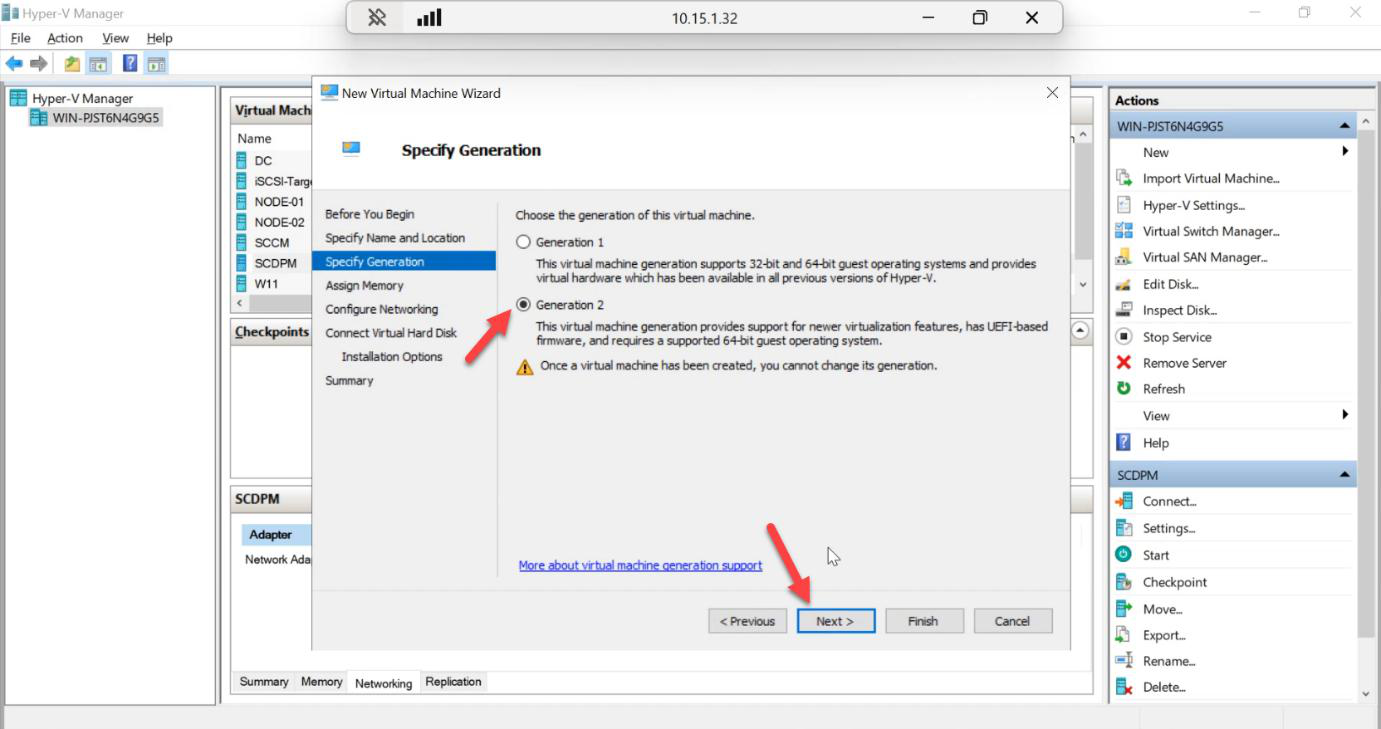The height and width of the screenshot is (729, 1381).
Task: Select the Generation 2 radio button
Action: [x=523, y=305]
